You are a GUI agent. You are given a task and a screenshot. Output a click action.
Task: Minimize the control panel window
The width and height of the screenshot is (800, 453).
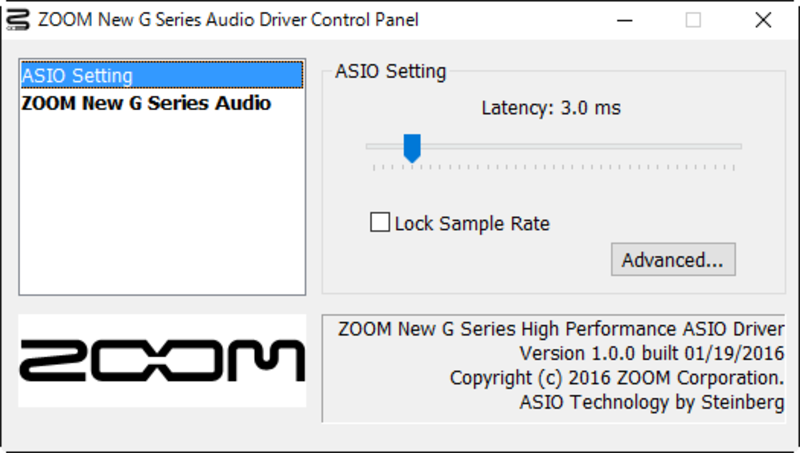tap(624, 20)
